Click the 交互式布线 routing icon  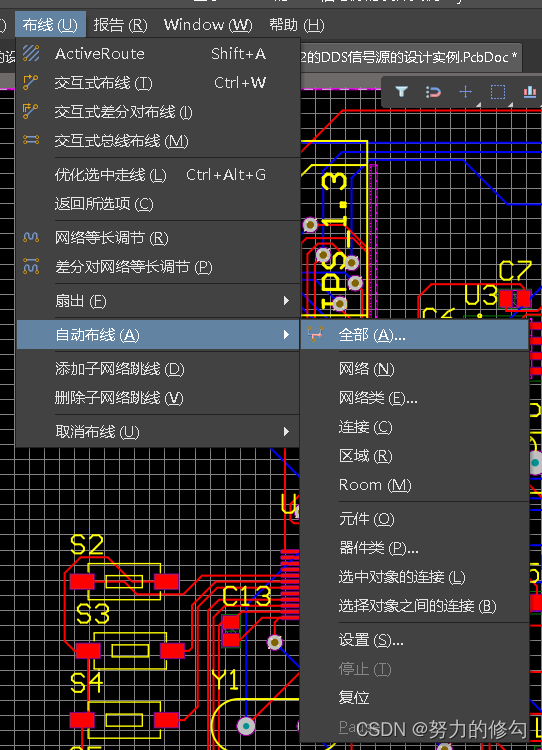coord(31,82)
